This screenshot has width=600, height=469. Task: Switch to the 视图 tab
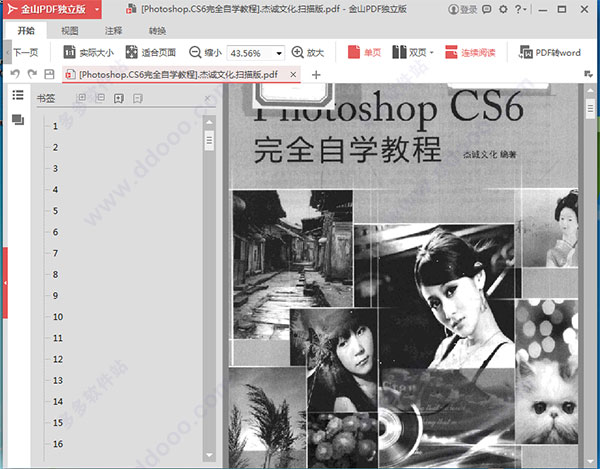70,31
